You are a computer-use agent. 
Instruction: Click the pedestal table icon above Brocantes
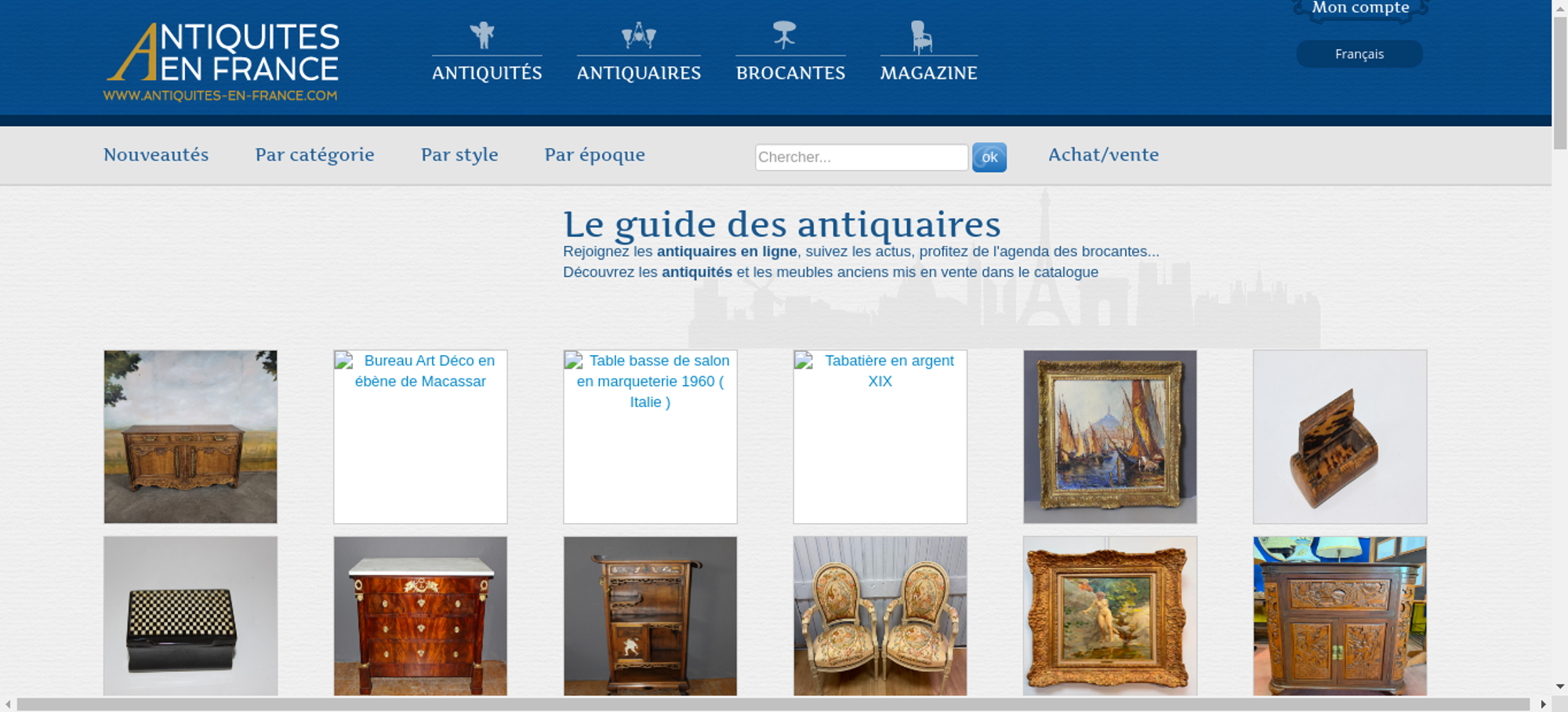(x=784, y=35)
